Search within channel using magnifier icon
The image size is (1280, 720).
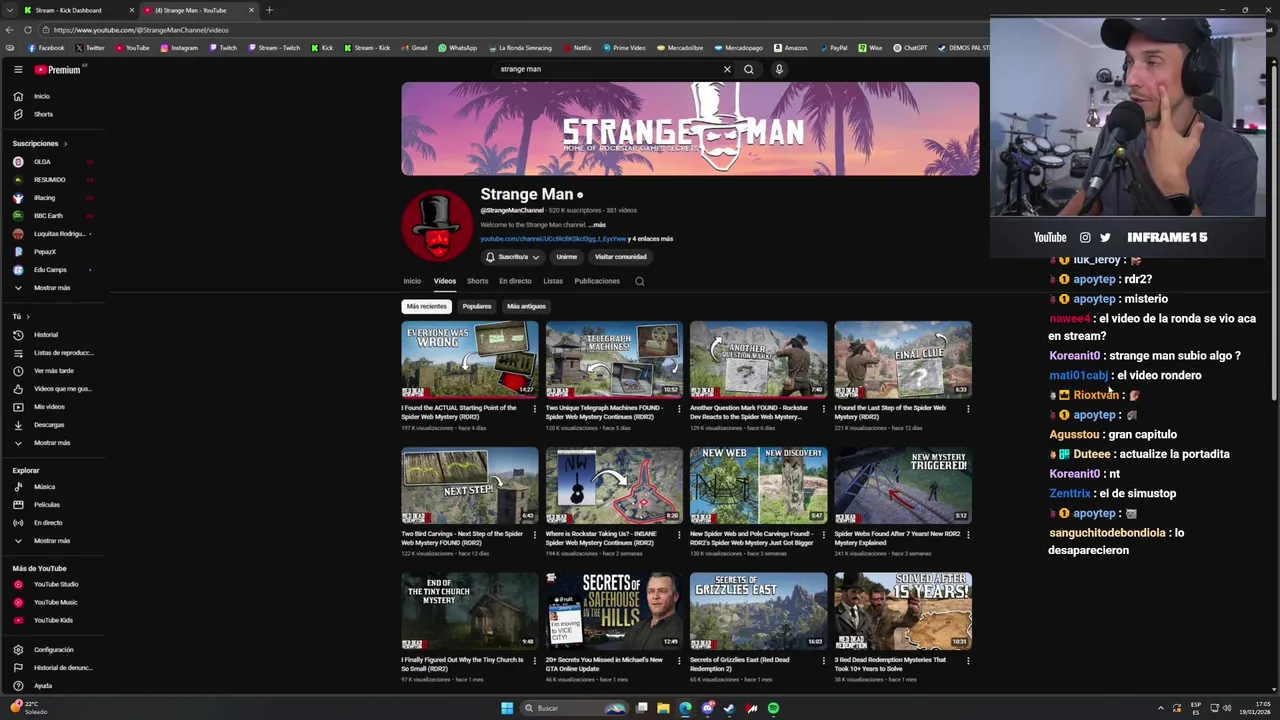click(640, 281)
